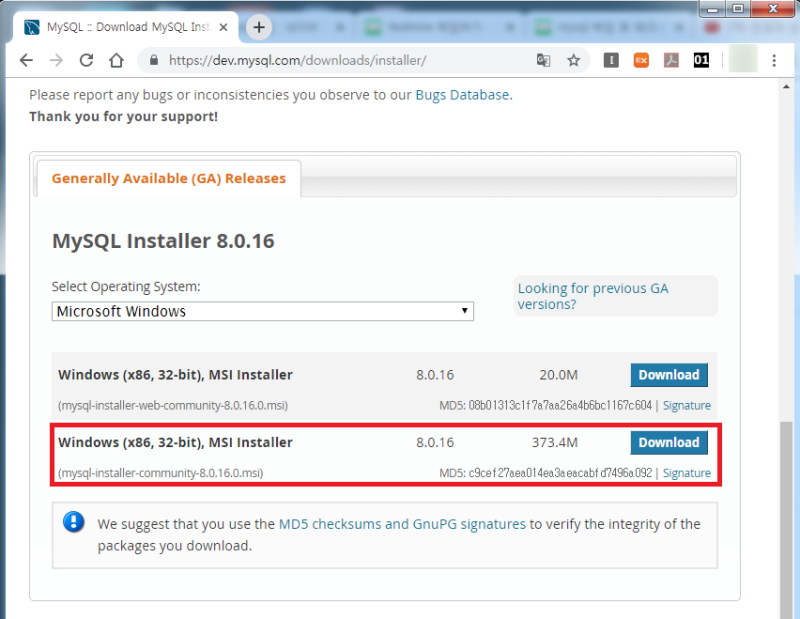This screenshot has height=619, width=800.
Task: Open a new browser tab
Action: 259,27
